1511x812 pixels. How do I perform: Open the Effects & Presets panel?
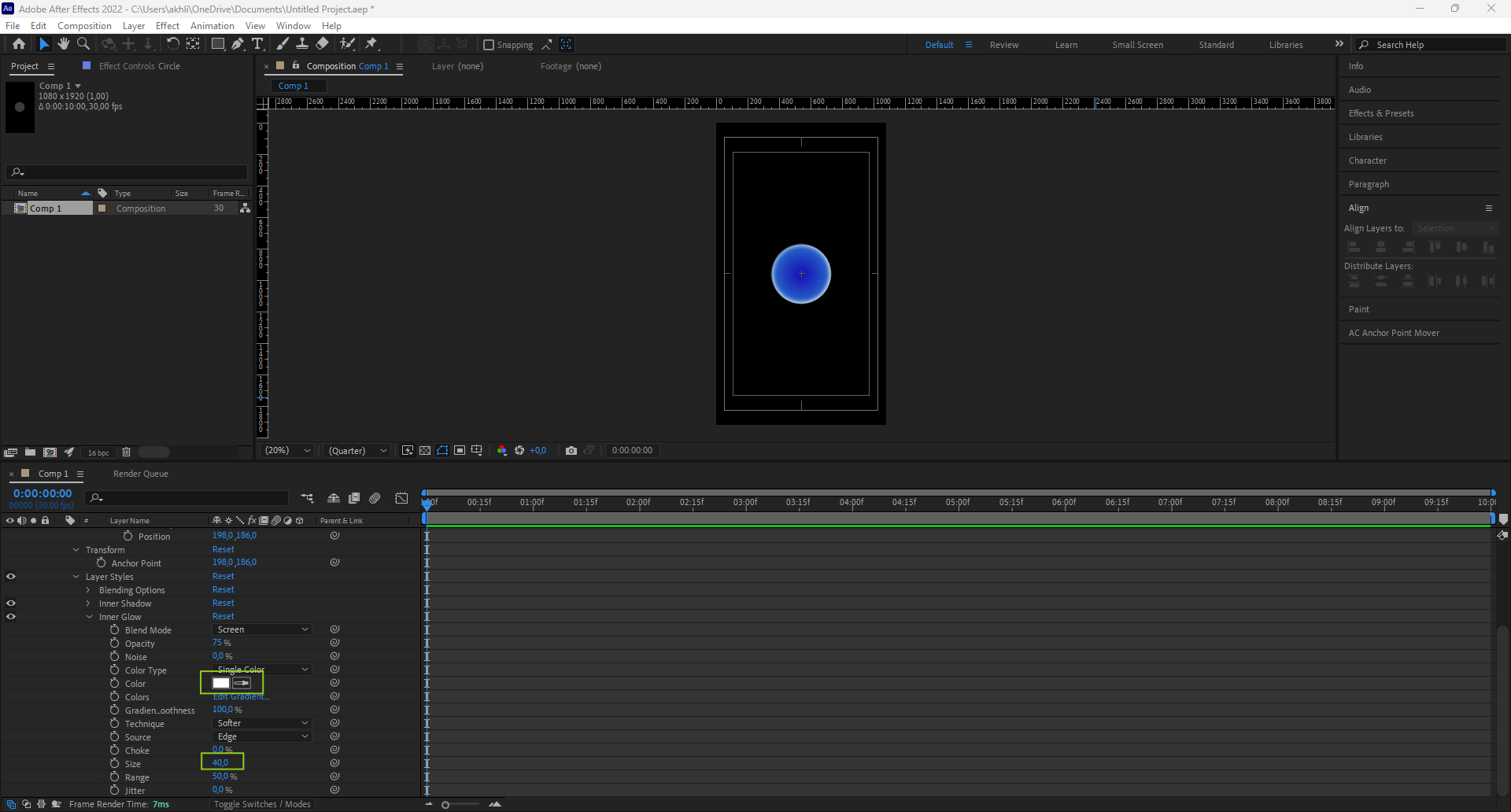point(1381,113)
